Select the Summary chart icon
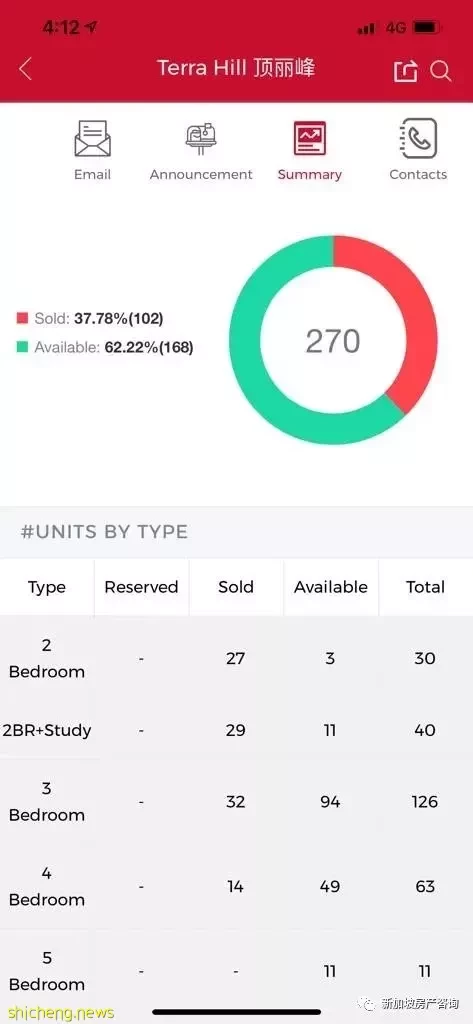 point(310,138)
